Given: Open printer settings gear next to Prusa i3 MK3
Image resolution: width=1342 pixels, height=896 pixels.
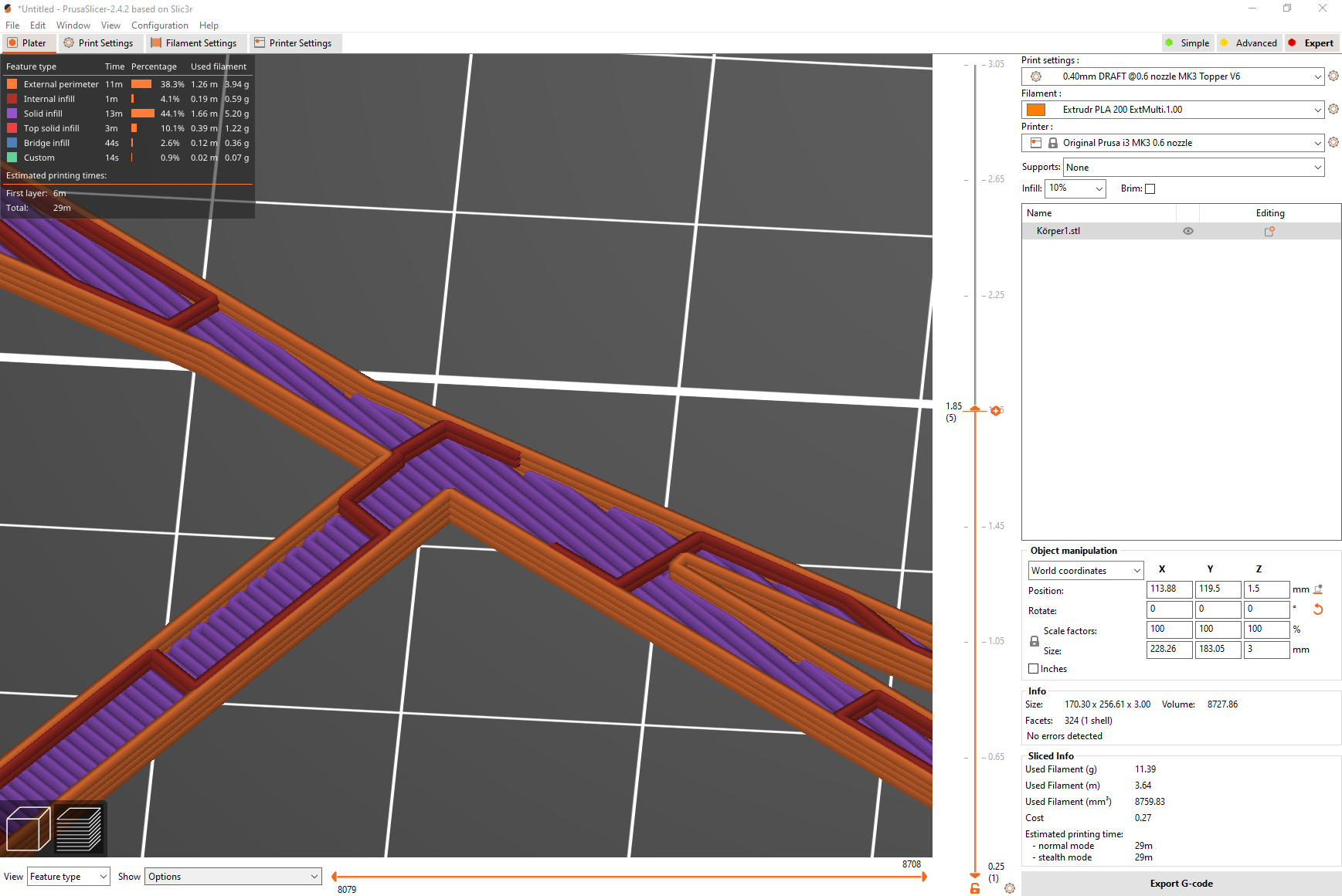Looking at the screenshot, I should [x=1334, y=143].
